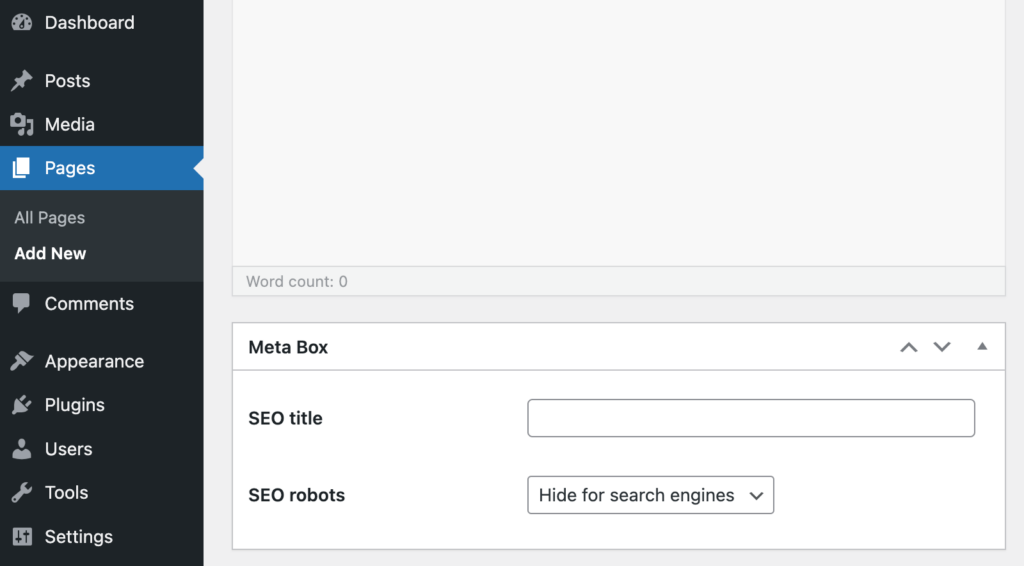Open Media via its camera-music icon
The height and width of the screenshot is (566, 1024).
pyautogui.click(x=21, y=125)
